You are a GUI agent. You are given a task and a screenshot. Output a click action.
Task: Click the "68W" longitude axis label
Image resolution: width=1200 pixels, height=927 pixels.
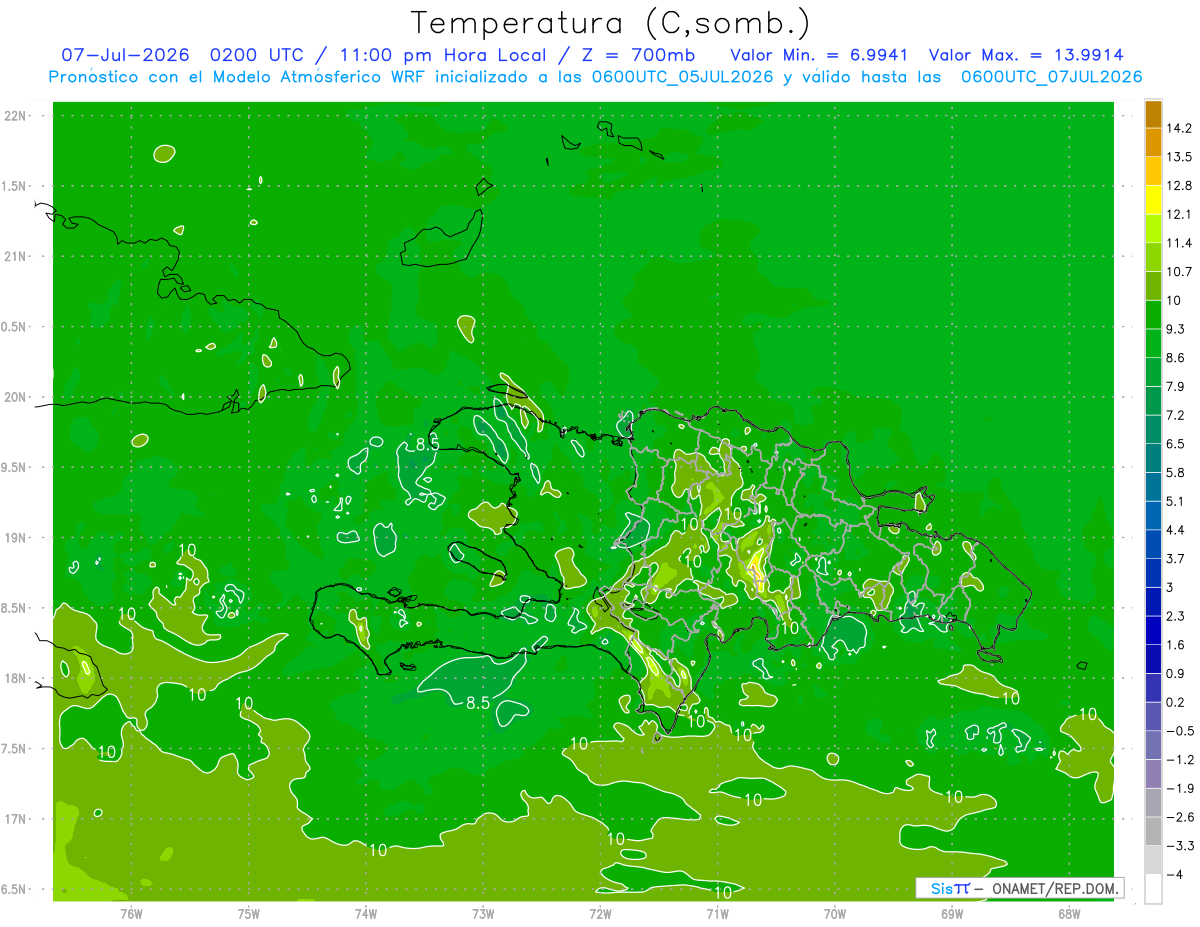pyautogui.click(x=1068, y=913)
